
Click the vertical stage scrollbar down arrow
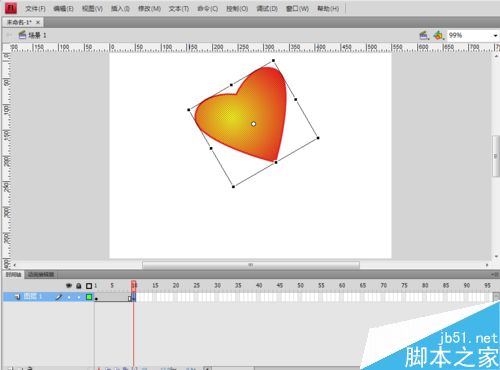(x=496, y=256)
